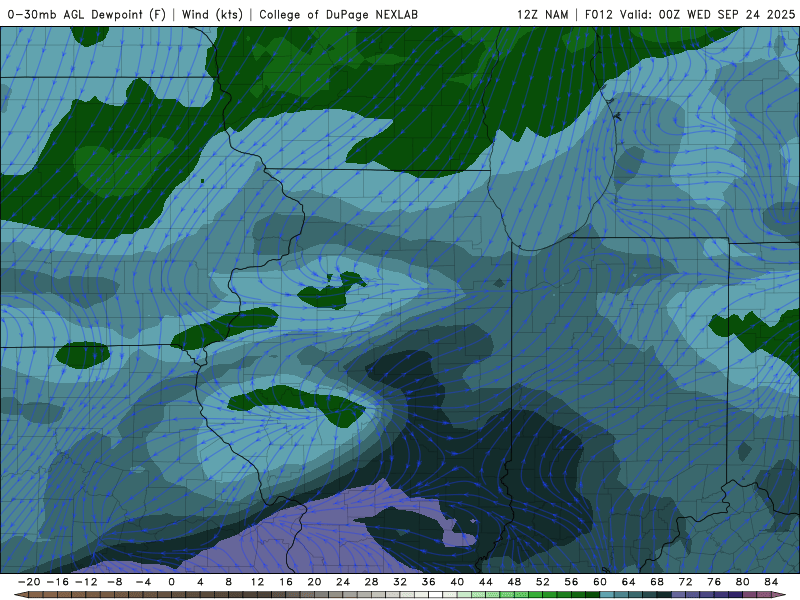
Task: Click the '24' color scale label
Action: pos(343,582)
